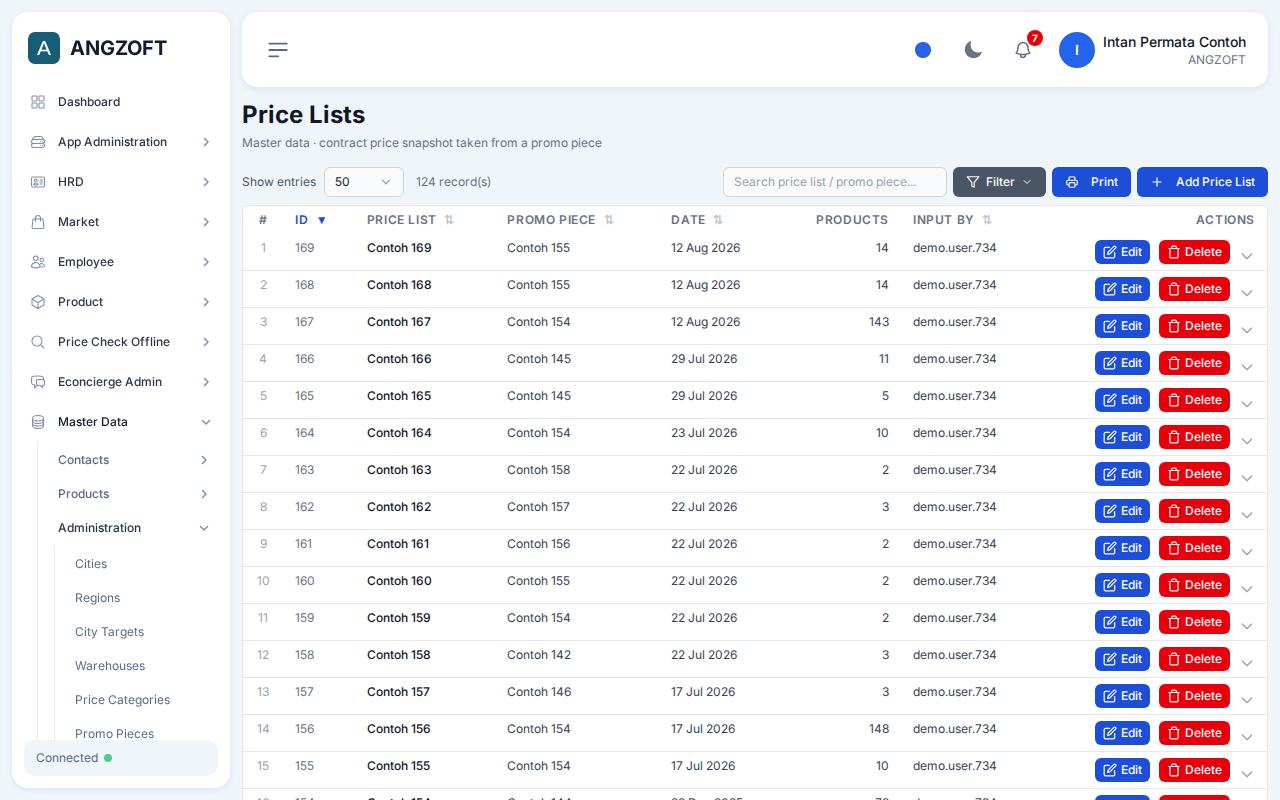
Task: Sort by ID column arrow
Action: click(x=322, y=220)
